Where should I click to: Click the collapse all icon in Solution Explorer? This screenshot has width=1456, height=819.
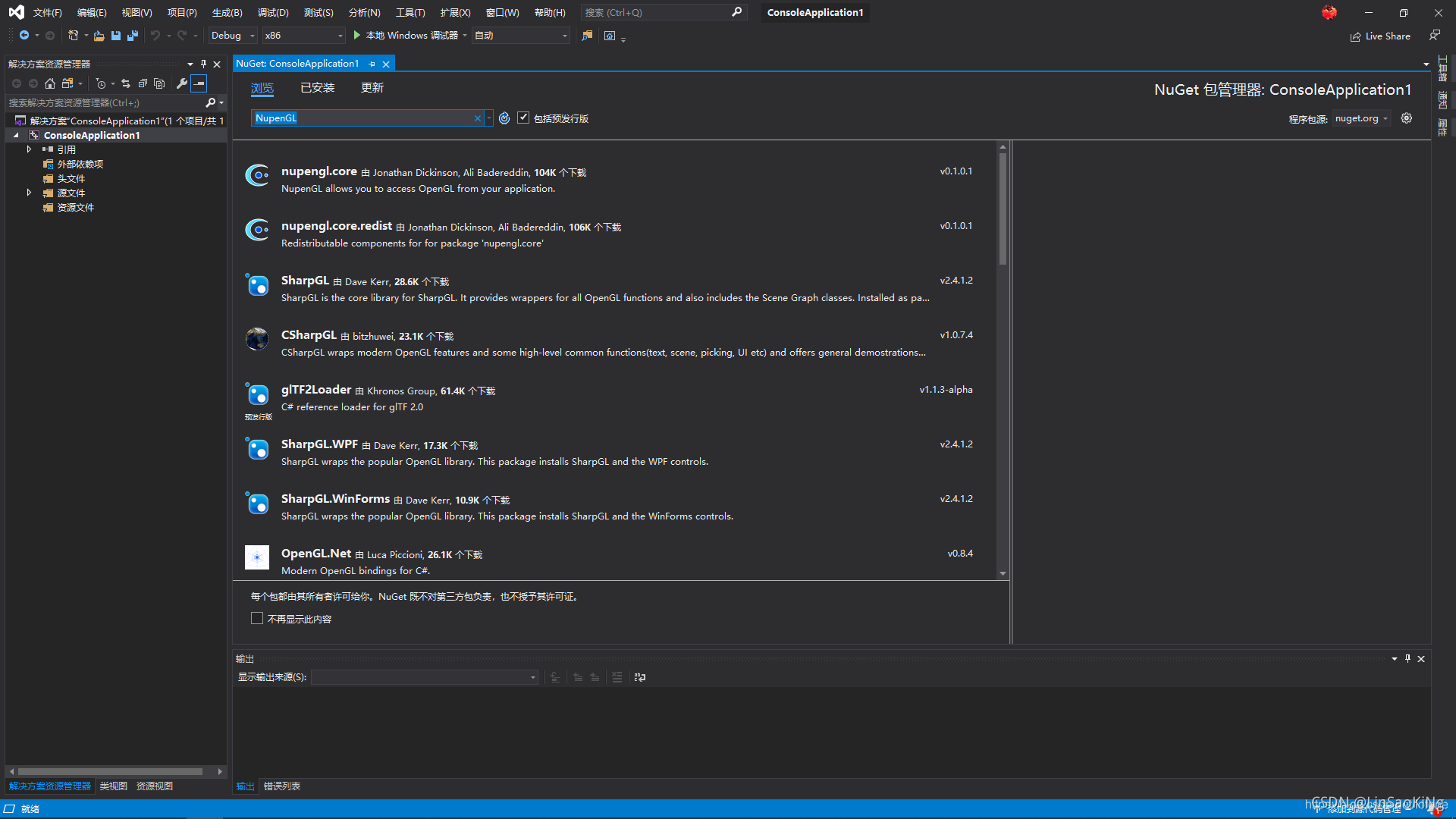click(x=143, y=83)
